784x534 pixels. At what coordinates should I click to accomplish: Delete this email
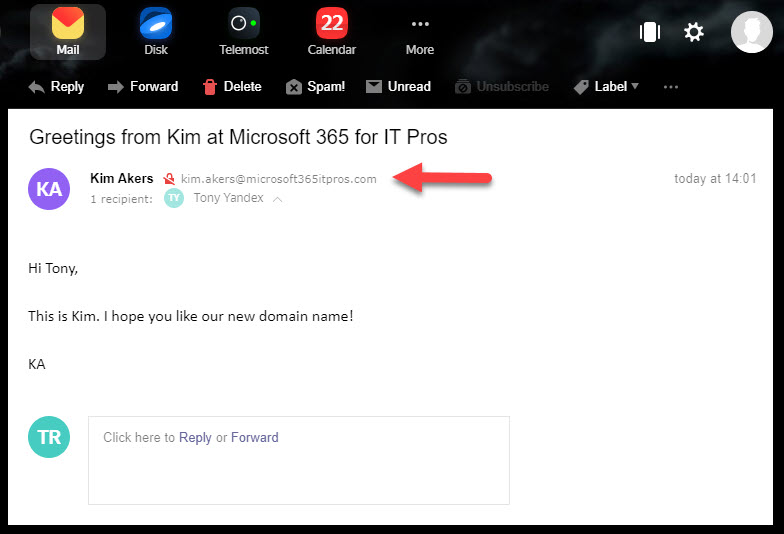tap(232, 86)
